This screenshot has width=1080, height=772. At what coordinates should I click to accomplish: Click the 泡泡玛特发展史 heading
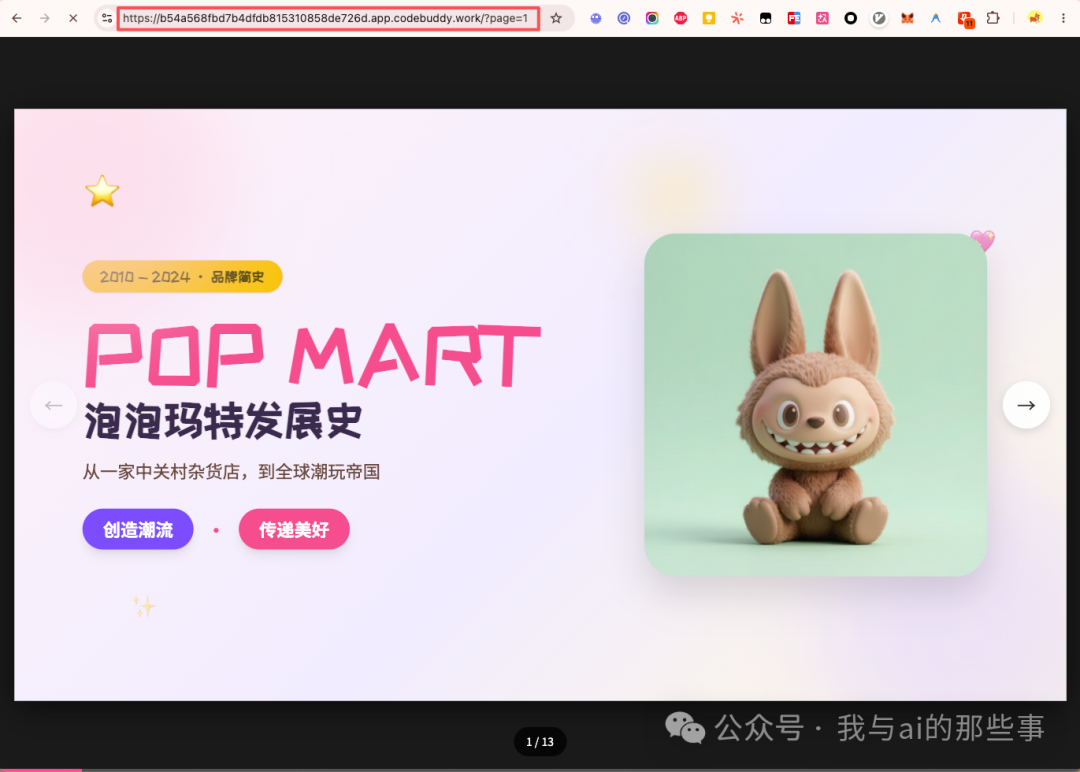click(222, 421)
